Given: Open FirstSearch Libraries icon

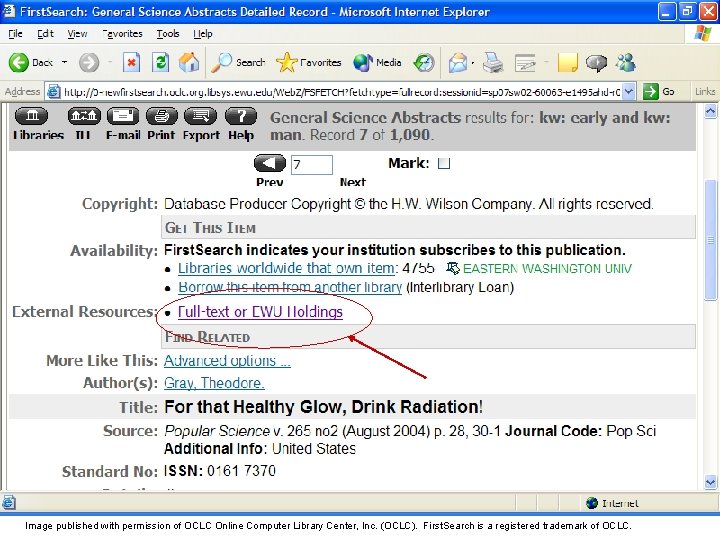Looking at the screenshot, I should point(32,115).
